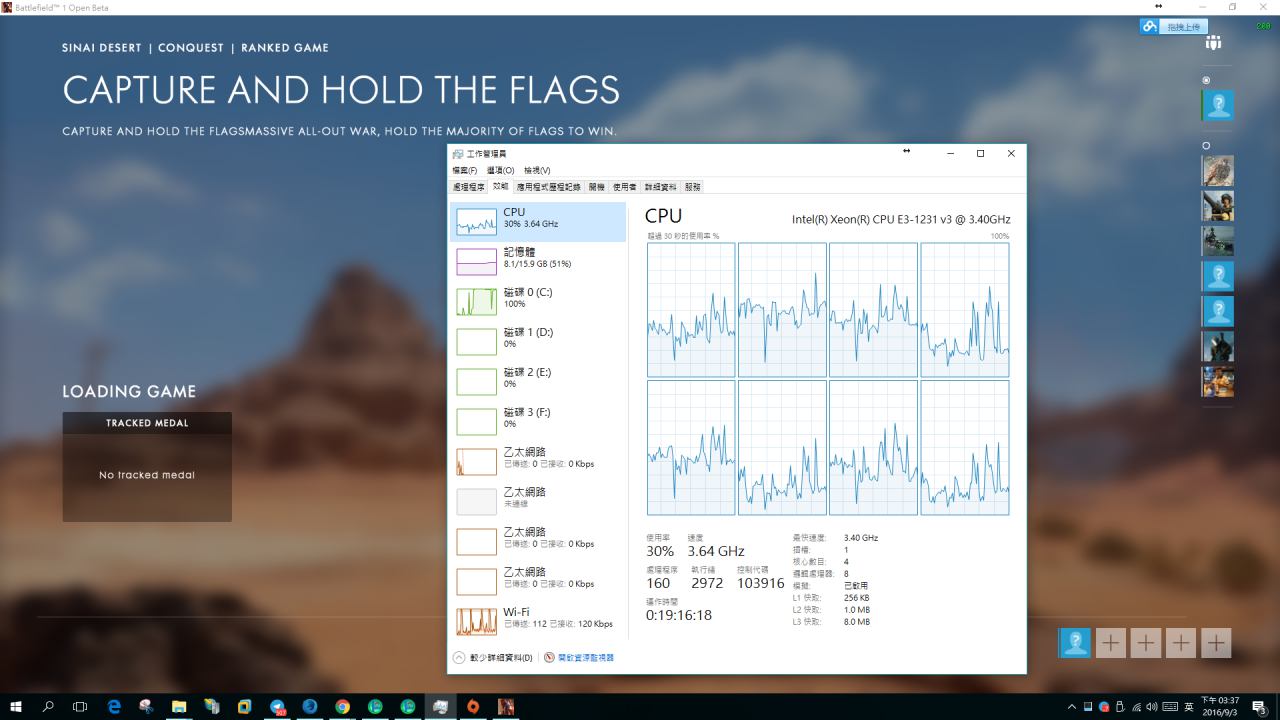This screenshot has width=1280, height=720.
Task: Click the 拖拽上傳 upload button
Action: pos(1174,27)
